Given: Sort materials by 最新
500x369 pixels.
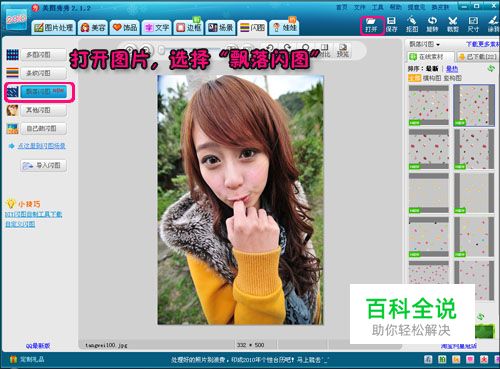Looking at the screenshot, I should coord(432,69).
